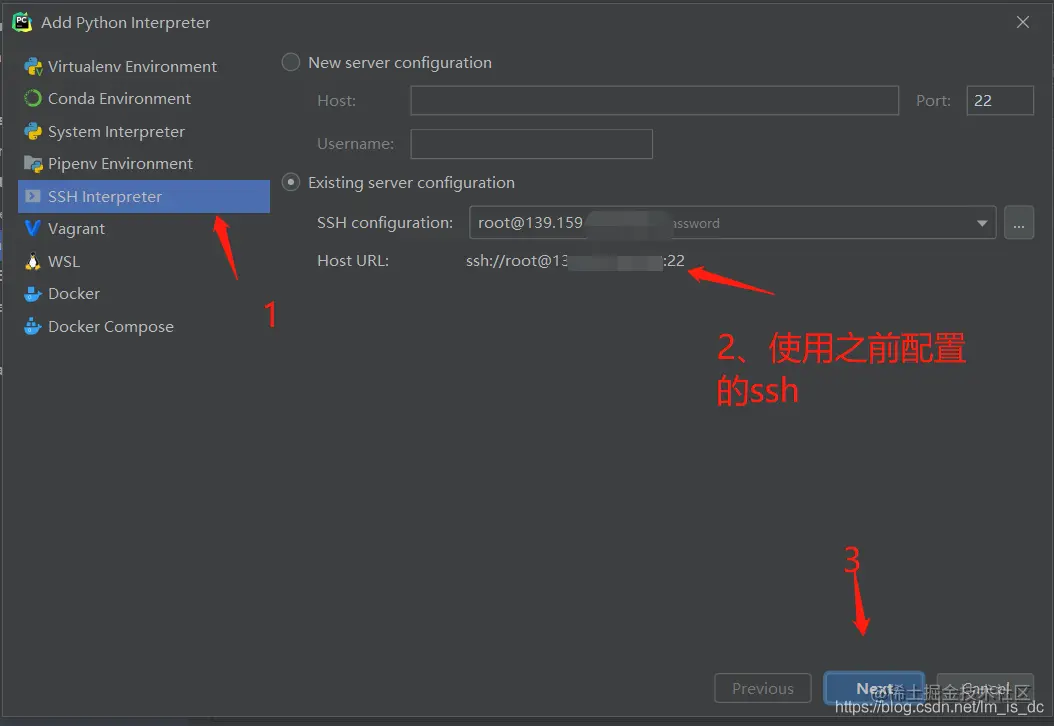Viewport: 1054px width, 726px height.
Task: Click the Docker Compose icon
Action: [32, 327]
